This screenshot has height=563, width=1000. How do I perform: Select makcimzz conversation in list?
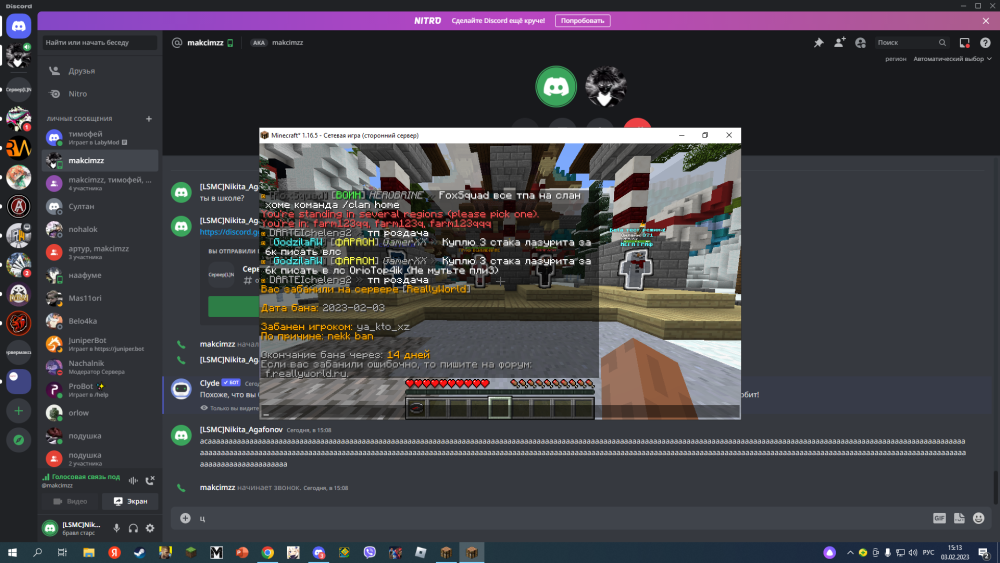99,161
